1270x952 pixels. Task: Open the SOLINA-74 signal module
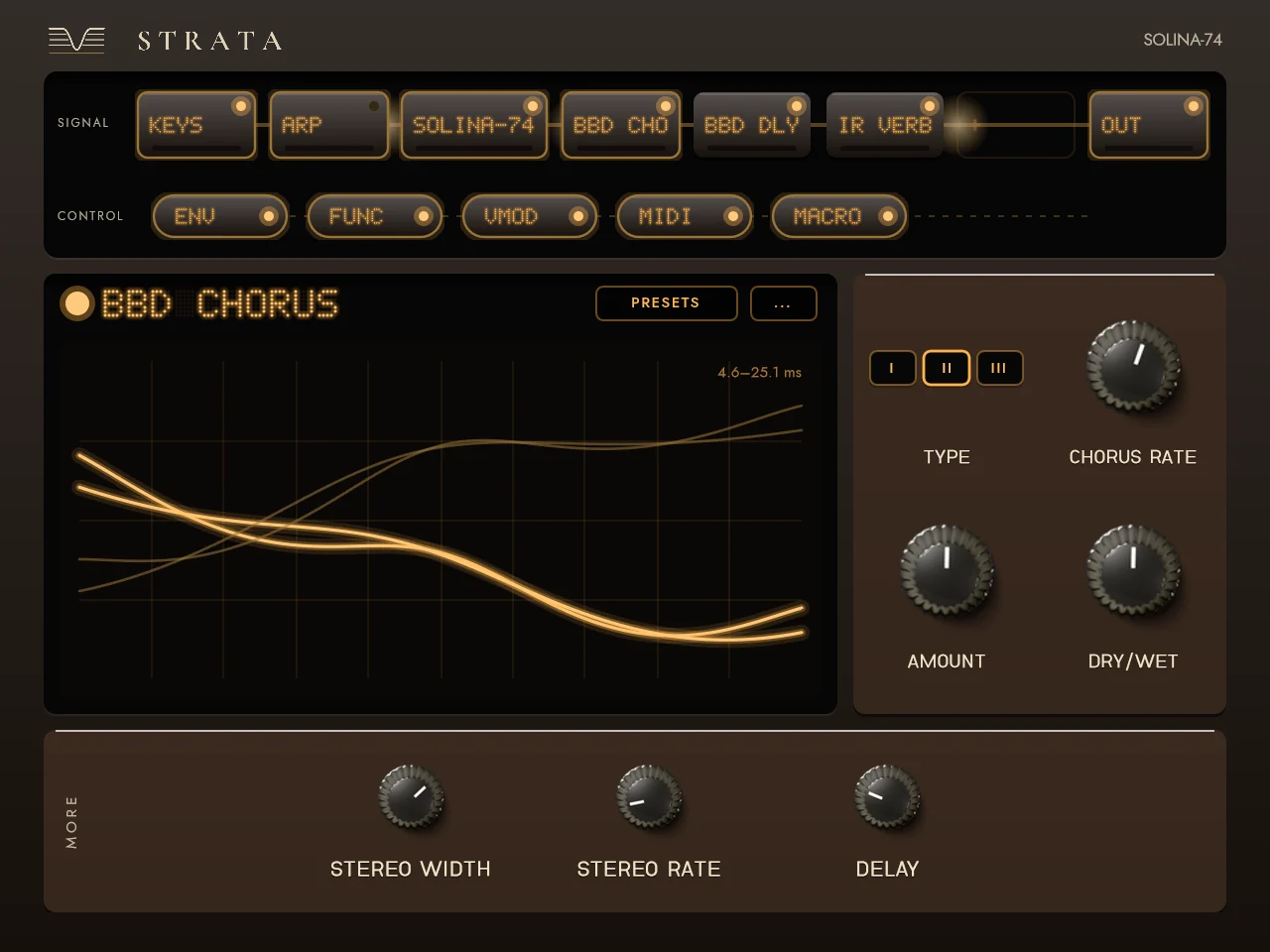click(x=474, y=125)
